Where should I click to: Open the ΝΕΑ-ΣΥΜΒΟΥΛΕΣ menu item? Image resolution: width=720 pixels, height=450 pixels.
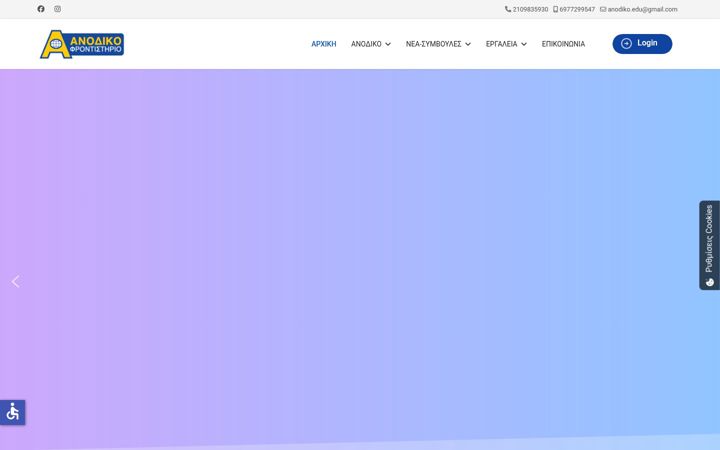433,44
